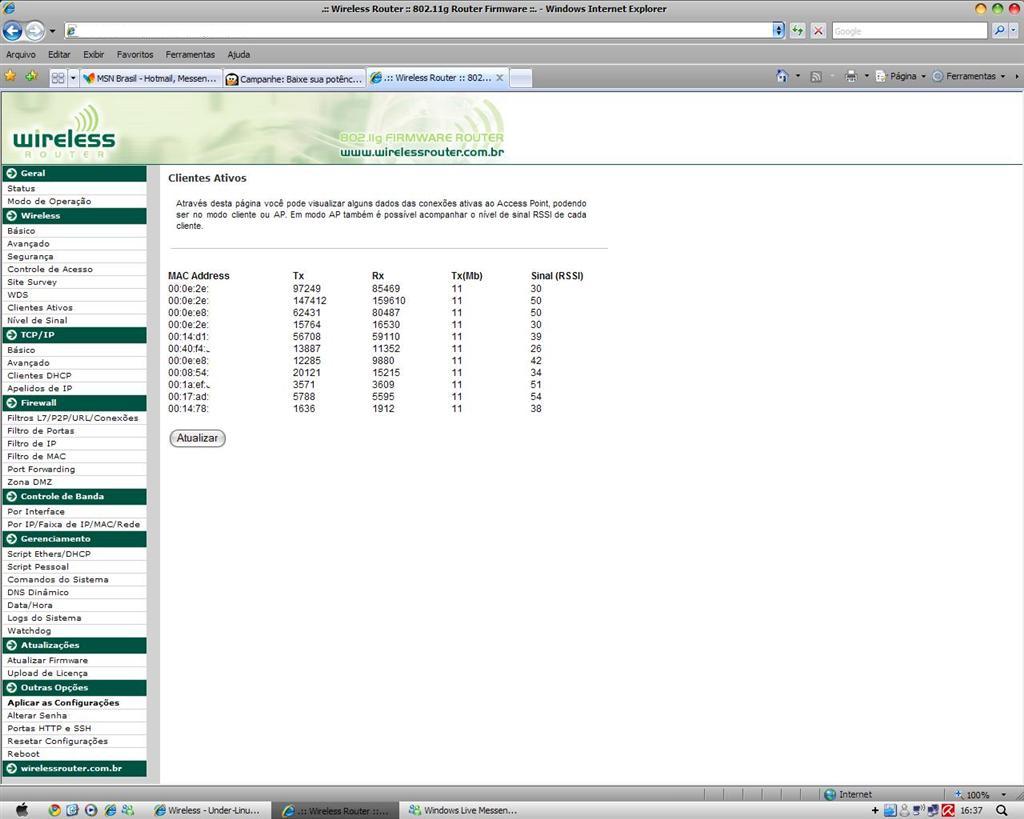Run search with the magnifier icon
The height and width of the screenshot is (819, 1024).
tap(999, 31)
